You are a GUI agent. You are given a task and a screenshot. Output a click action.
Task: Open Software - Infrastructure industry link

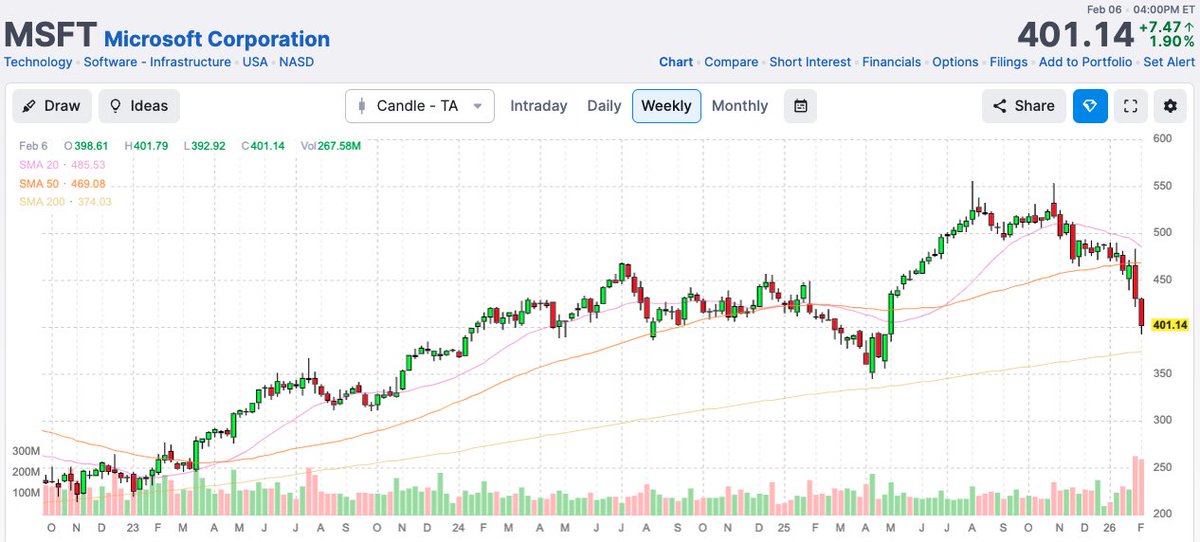tap(158, 62)
